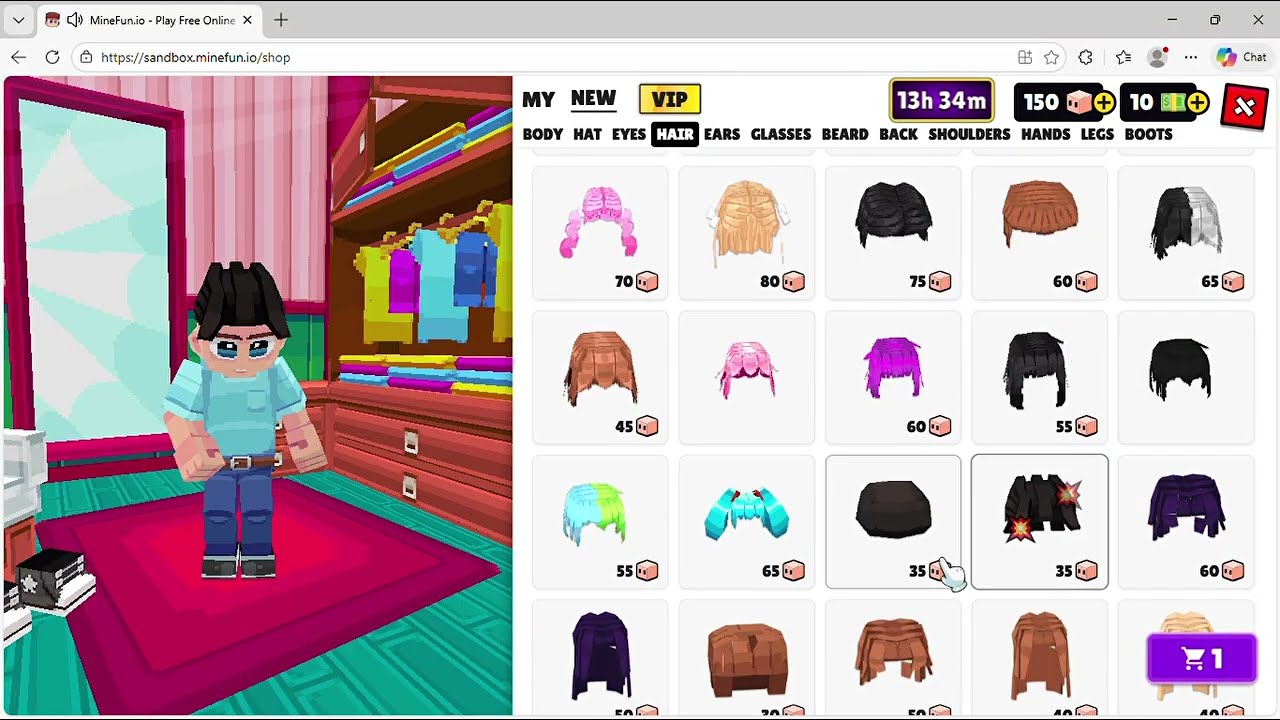Add this page to favorites star
Image resolution: width=1280 pixels, height=720 pixels.
pyautogui.click(x=1051, y=57)
